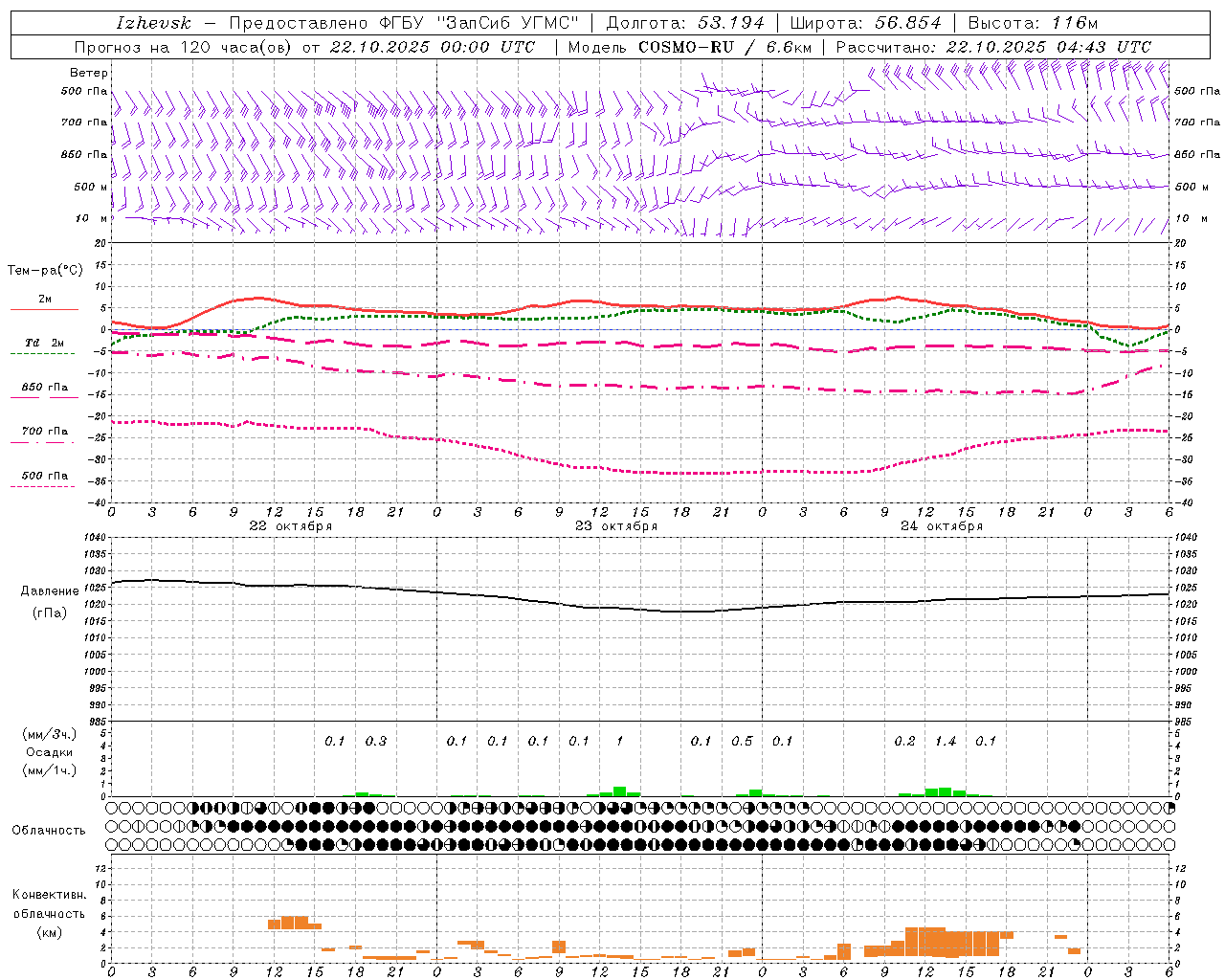1225x980 pixels.
Task: Click the 500 гПа temperature legend entry
Action: tap(44, 476)
